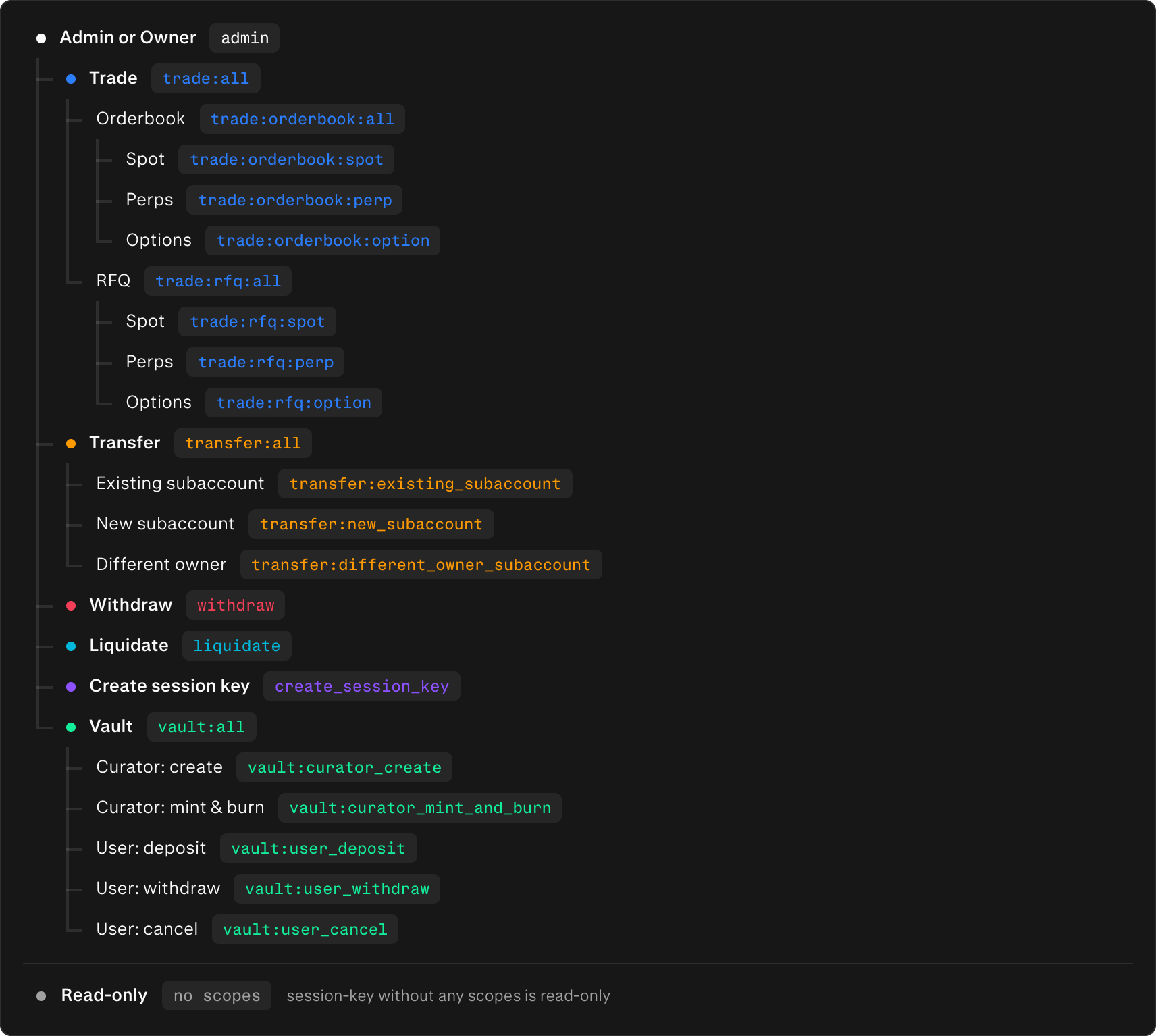Click the trade:rfq:perp tag
Image resolution: width=1156 pixels, height=1036 pixels.
pos(265,362)
